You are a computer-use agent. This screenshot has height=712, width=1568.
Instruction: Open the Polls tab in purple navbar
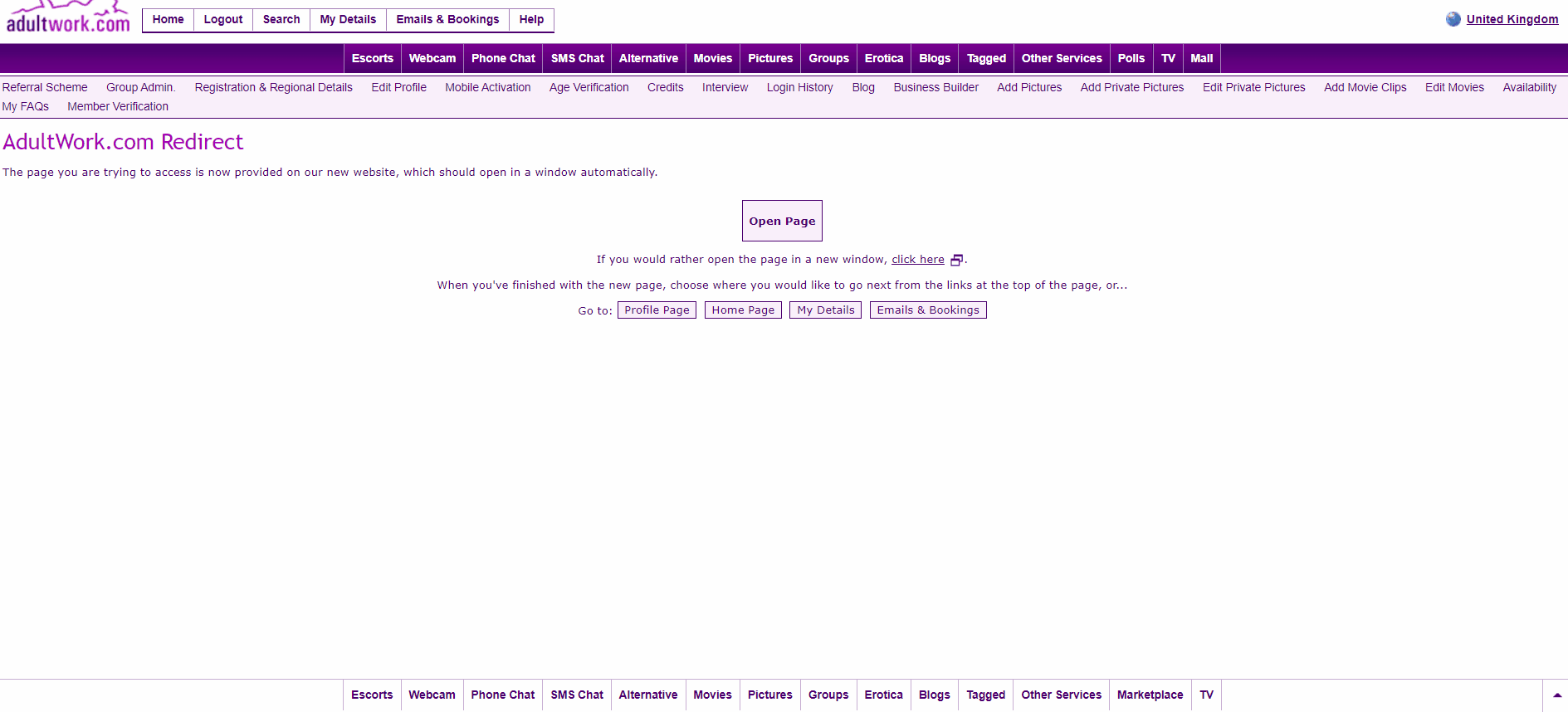1131,59
